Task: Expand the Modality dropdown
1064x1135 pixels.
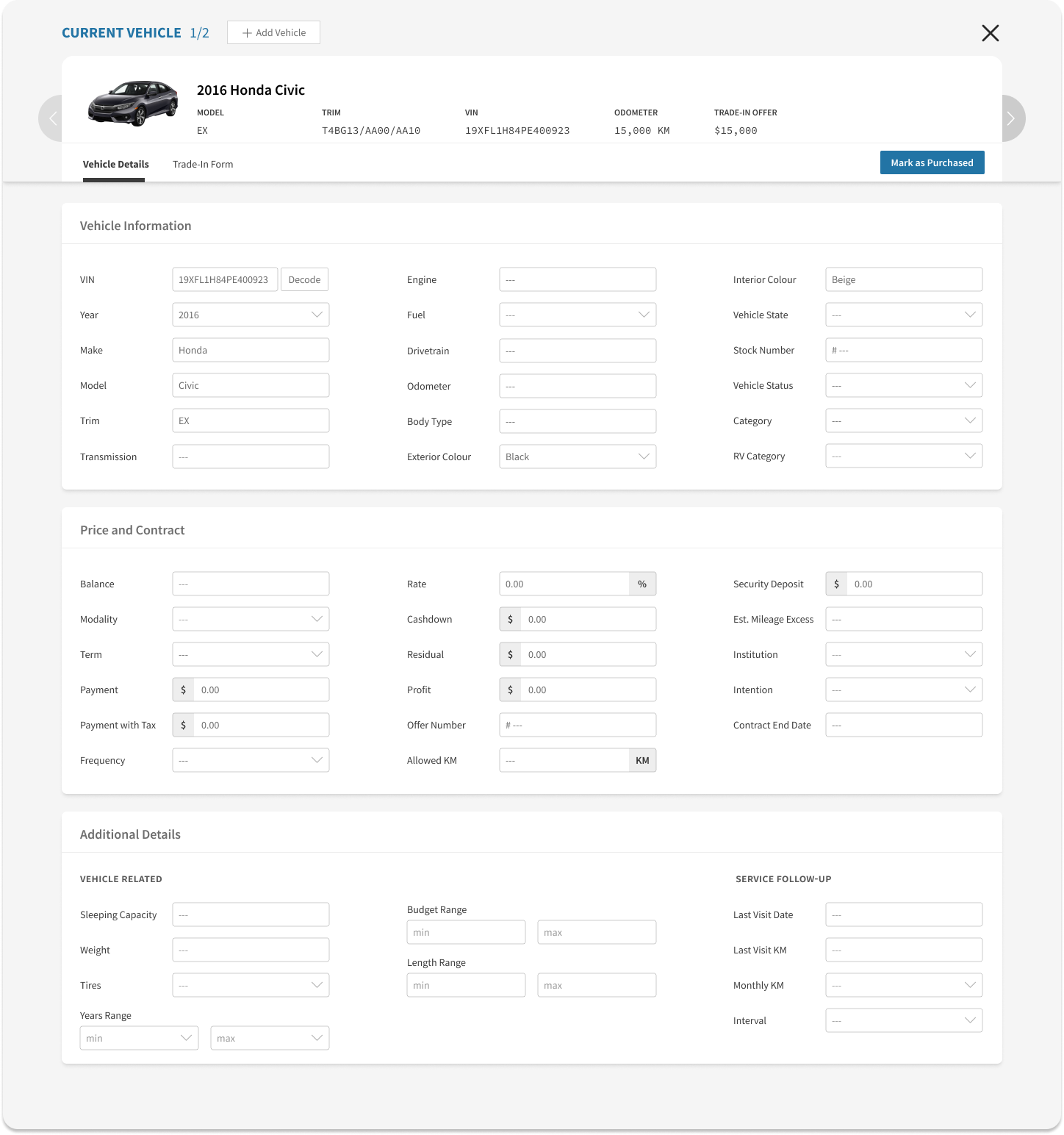Action: tap(251, 619)
